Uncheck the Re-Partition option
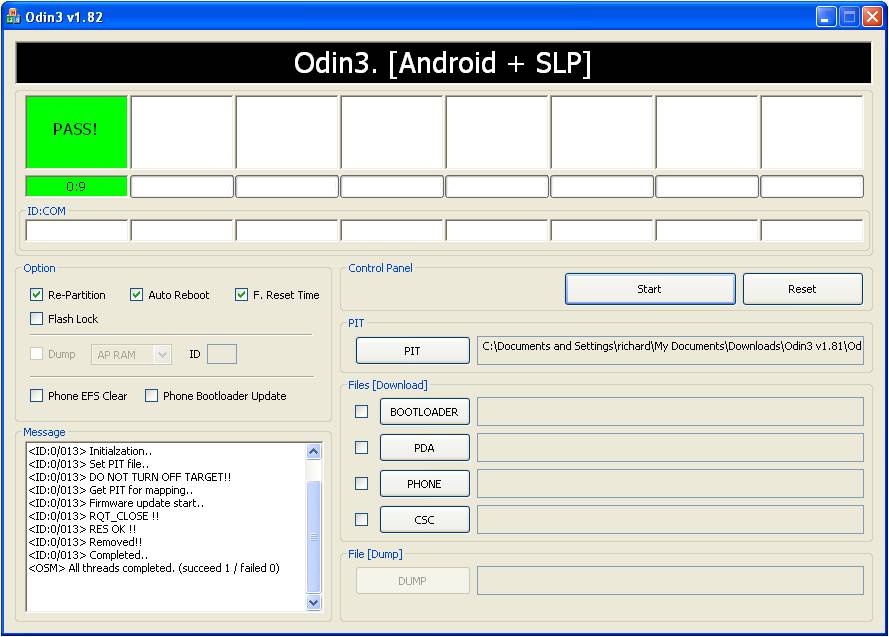Viewport: 889px width, 637px height. pos(37,295)
